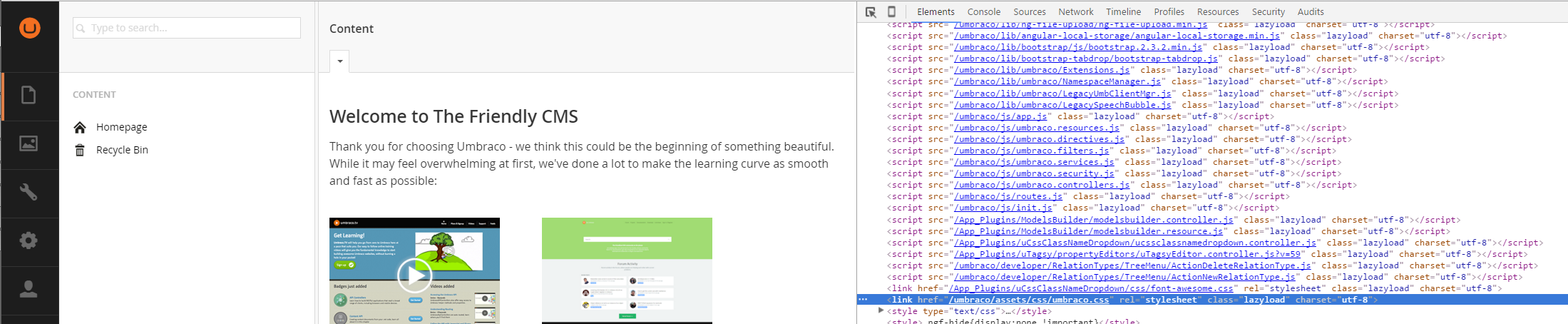Select Homepage tree node
This screenshot has width=1568, height=324.
point(122,127)
